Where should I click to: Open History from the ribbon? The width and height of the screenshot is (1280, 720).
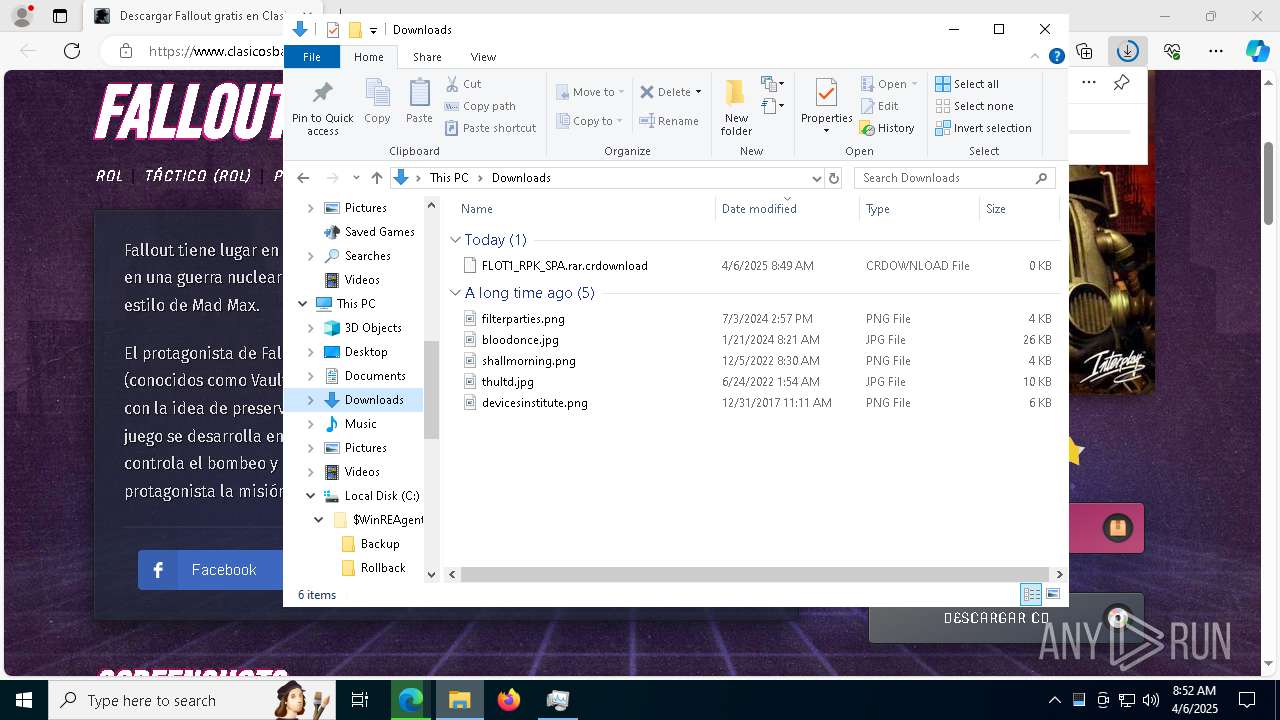tap(887, 128)
